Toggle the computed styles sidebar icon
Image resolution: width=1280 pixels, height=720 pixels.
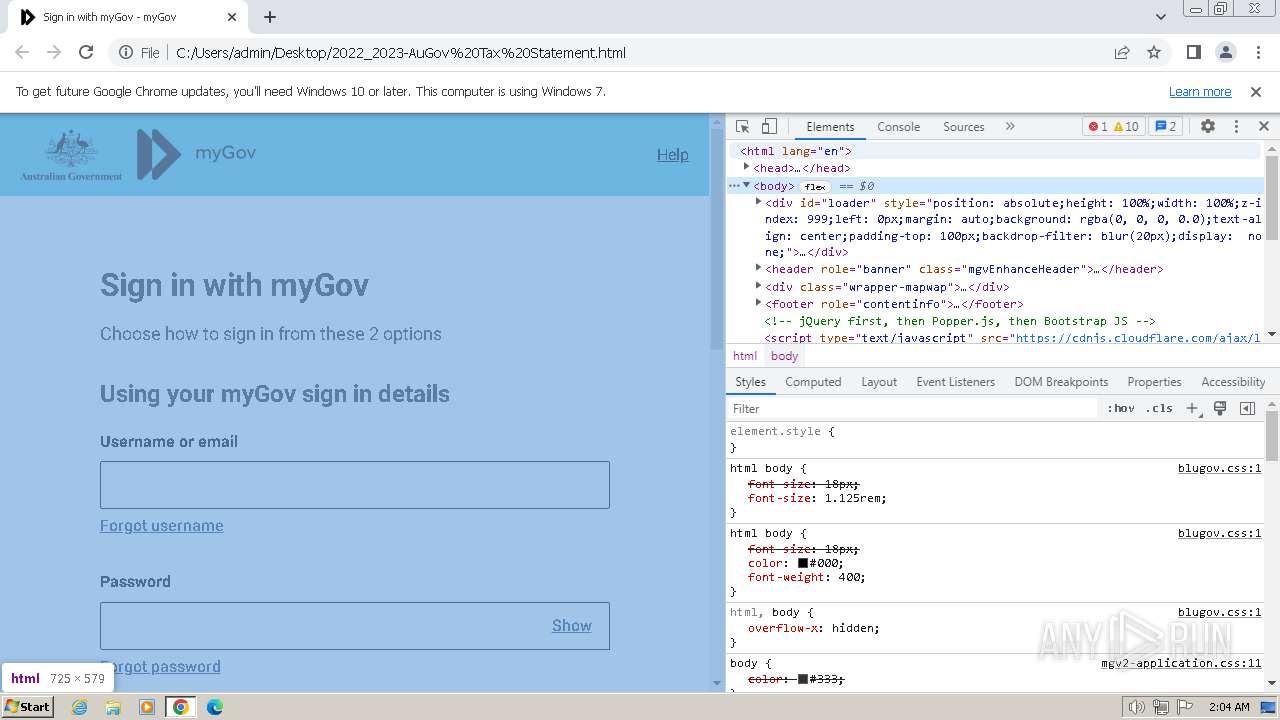pos(1247,408)
